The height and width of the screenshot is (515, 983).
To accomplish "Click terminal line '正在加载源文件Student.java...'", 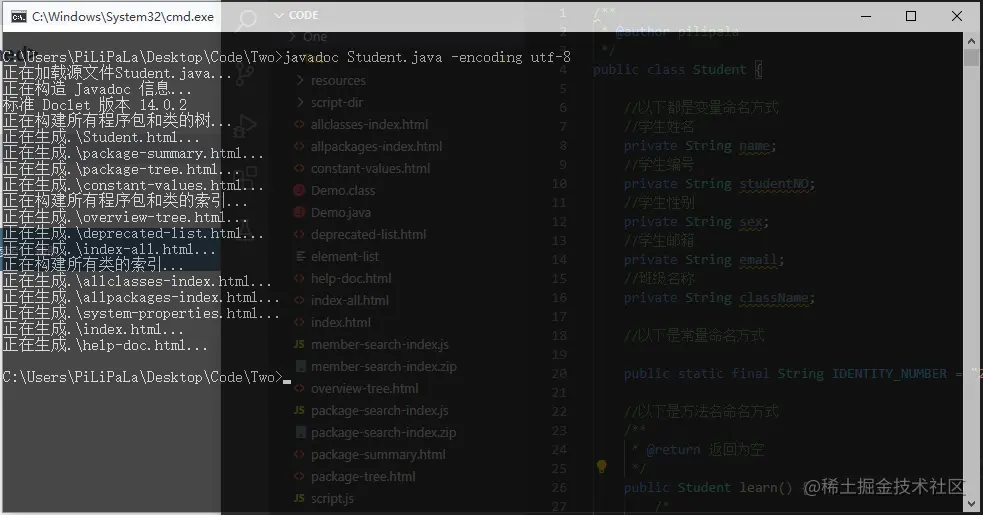I will [x=117, y=73].
